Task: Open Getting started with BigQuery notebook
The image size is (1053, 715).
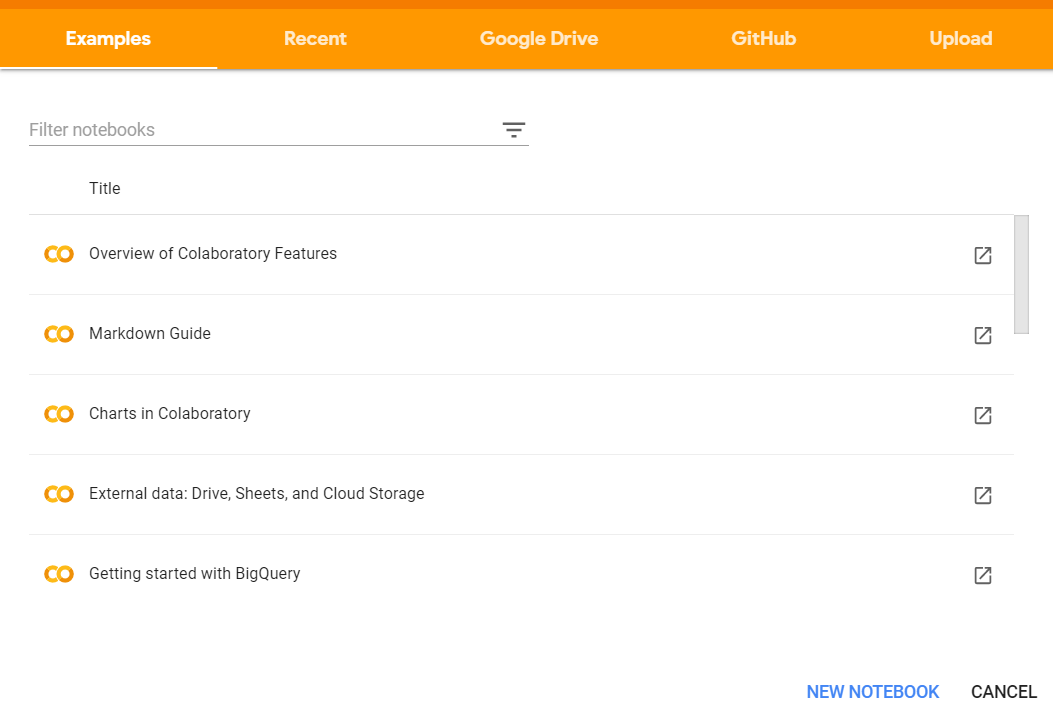Action: (195, 573)
